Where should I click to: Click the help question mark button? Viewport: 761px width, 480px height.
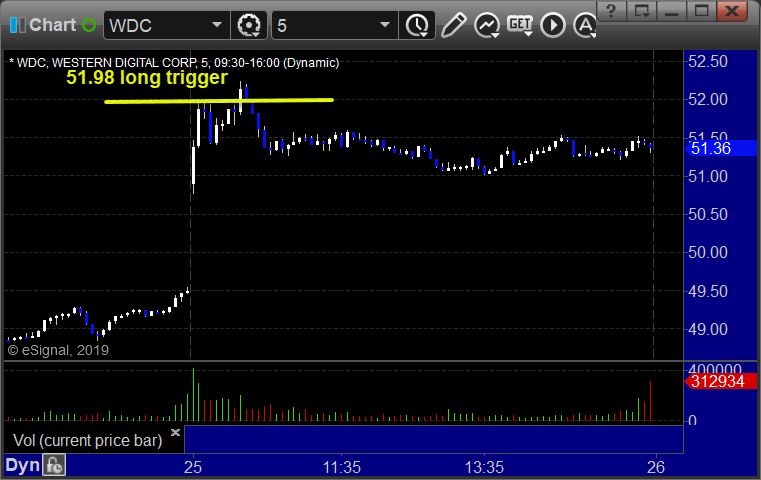(x=612, y=11)
